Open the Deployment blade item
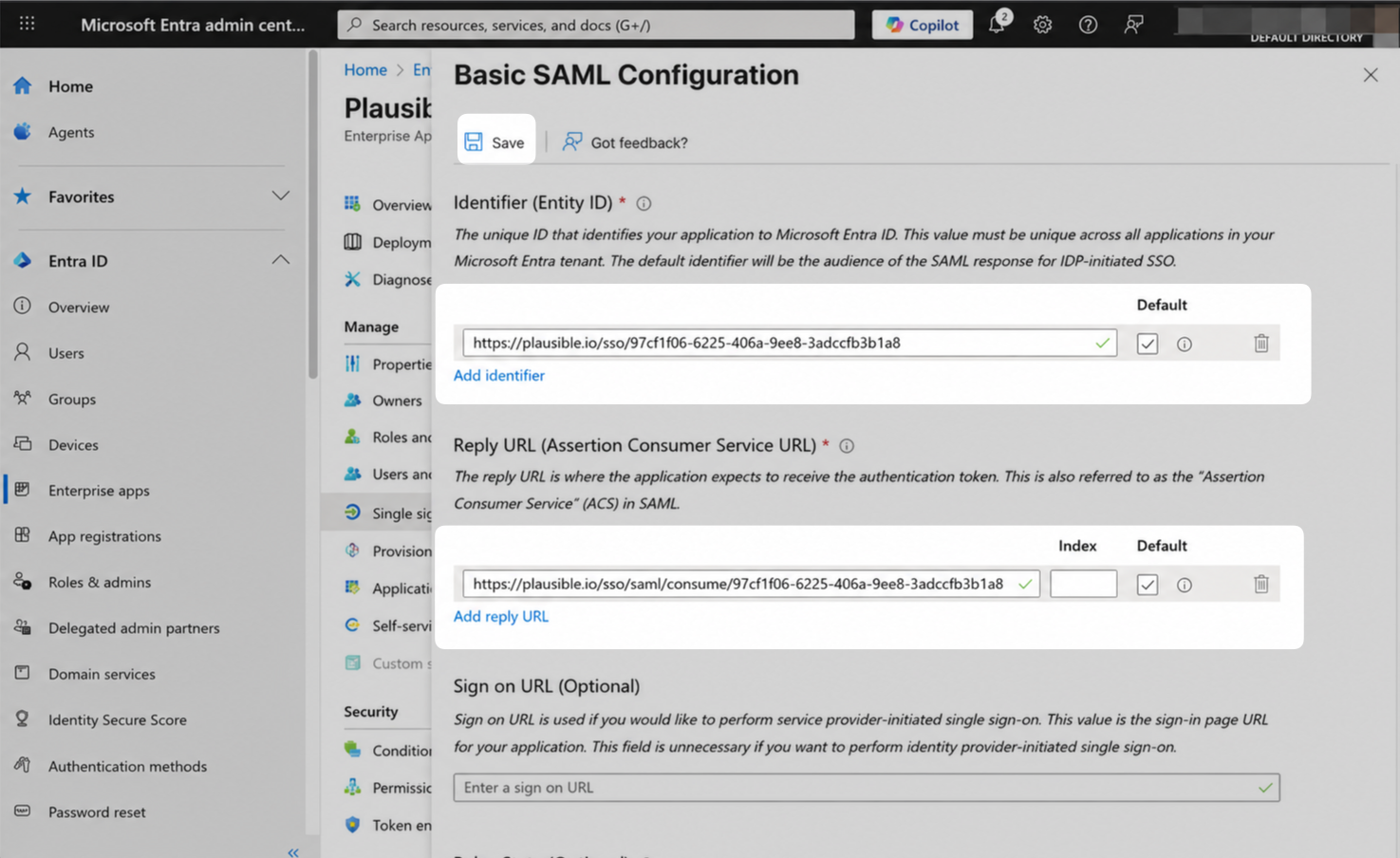Image resolution: width=1400 pixels, height=858 pixels. click(387, 242)
